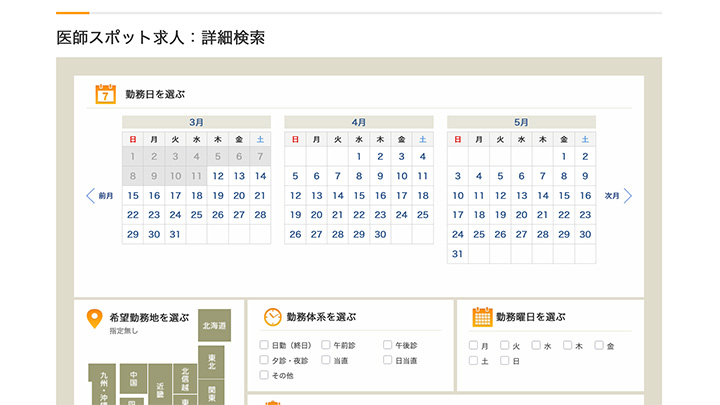Screen dimensions: 720x405
Task: Advance to next month with 次月 arrow
Action: (x=628, y=196)
